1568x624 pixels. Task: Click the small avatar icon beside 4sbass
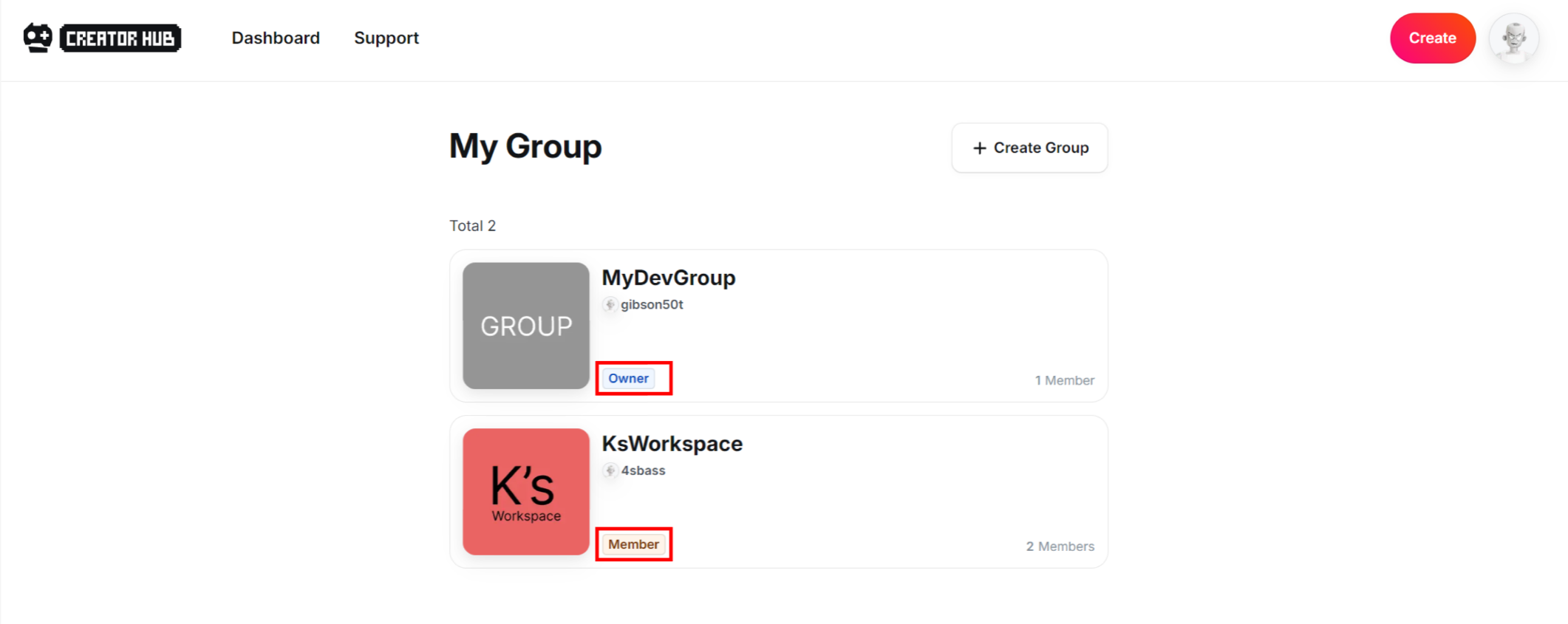pyautogui.click(x=610, y=471)
